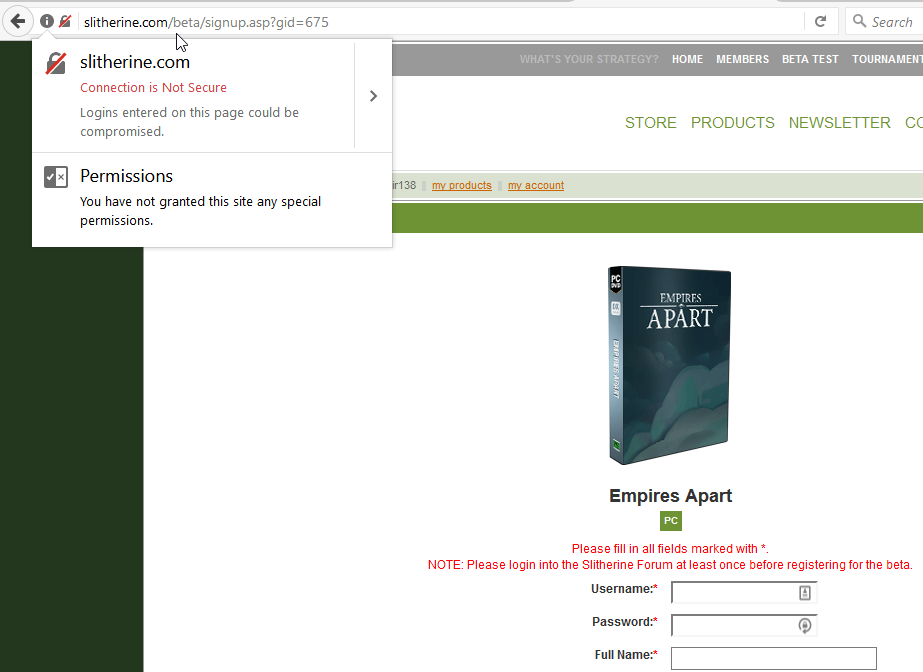Click the 'Username:*' field label
Viewport: 923px width, 672px height.
pyautogui.click(x=624, y=588)
